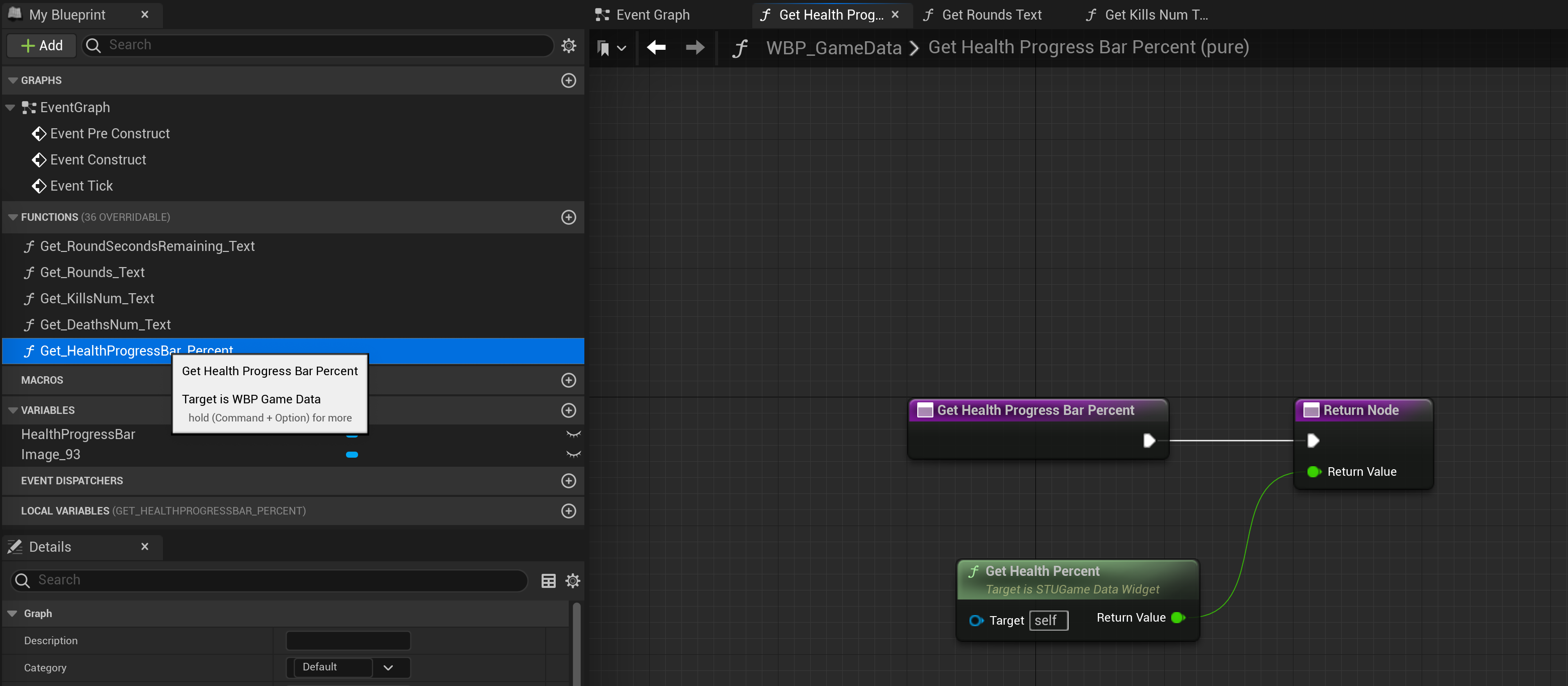Select the EventGraph item

(75, 108)
